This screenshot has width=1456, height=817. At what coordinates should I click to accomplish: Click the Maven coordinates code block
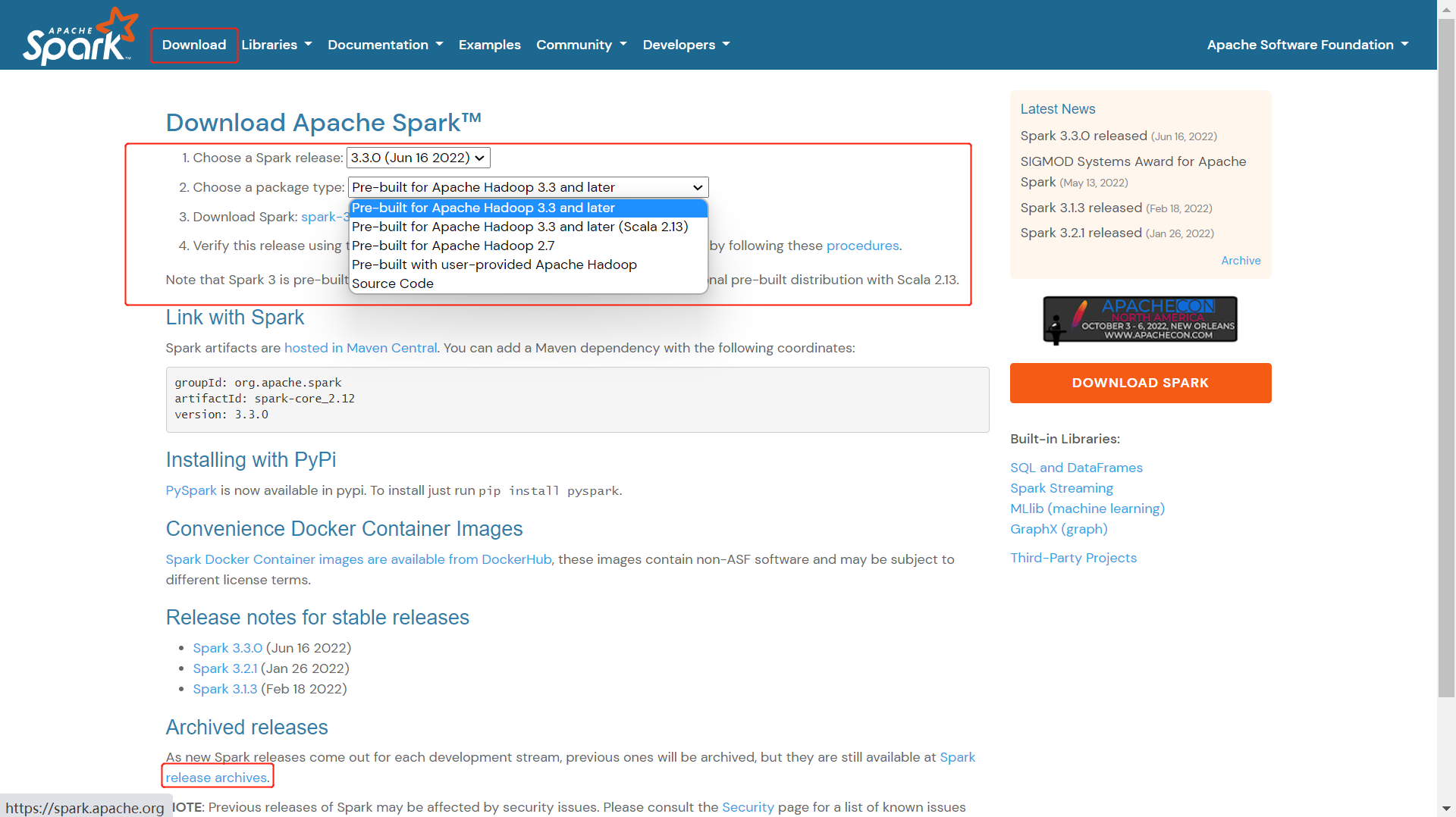click(x=577, y=399)
